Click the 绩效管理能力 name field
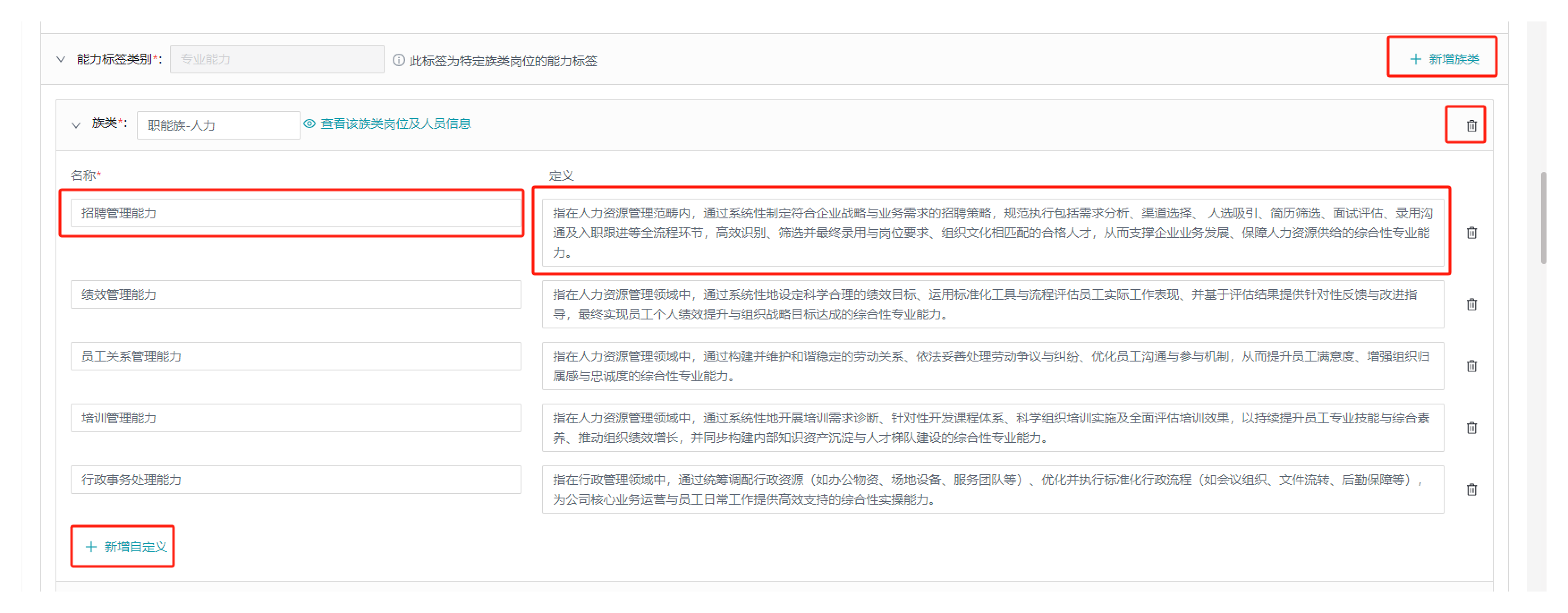The width and height of the screenshot is (1568, 613). (x=295, y=294)
